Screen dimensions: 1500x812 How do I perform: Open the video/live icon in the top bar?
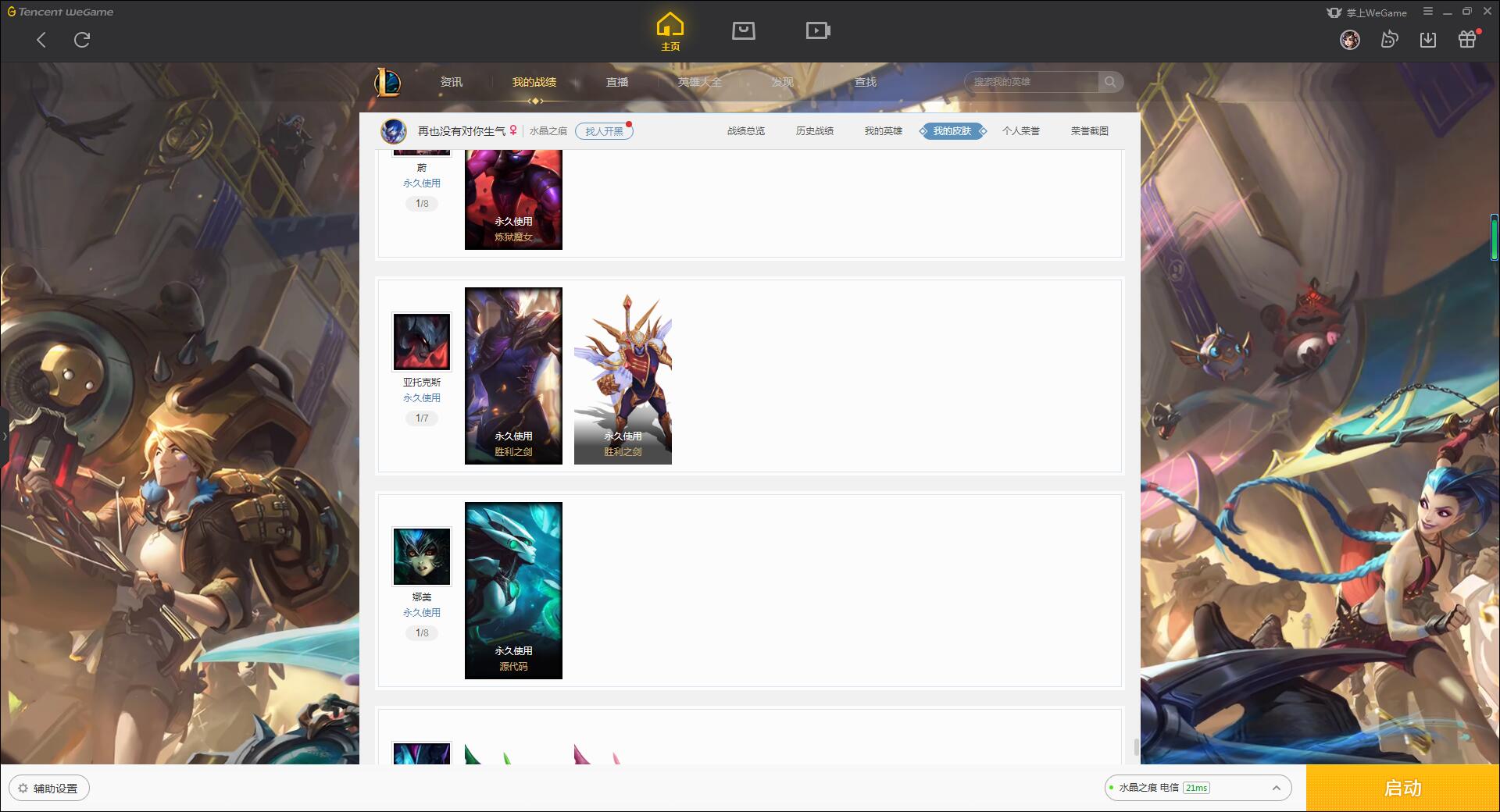[x=818, y=30]
